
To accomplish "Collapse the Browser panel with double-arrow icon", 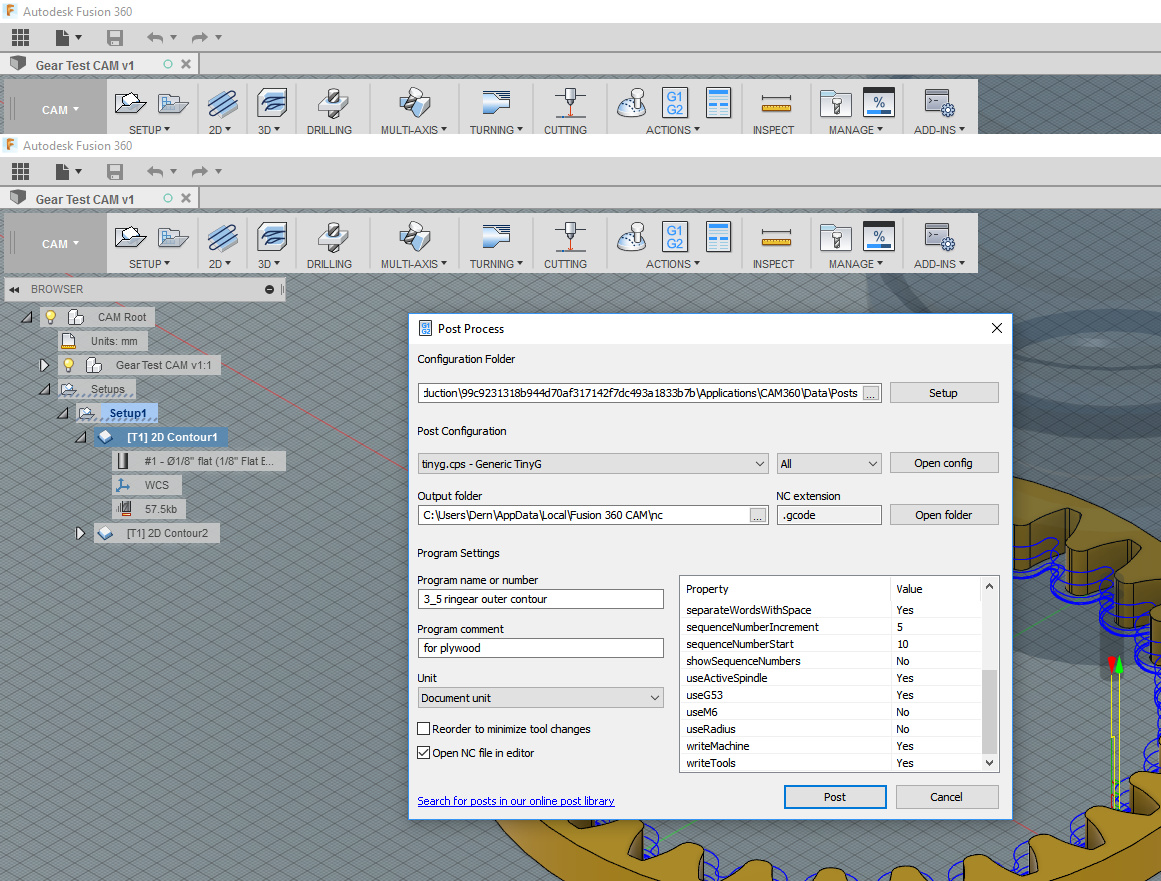I will click(14, 289).
